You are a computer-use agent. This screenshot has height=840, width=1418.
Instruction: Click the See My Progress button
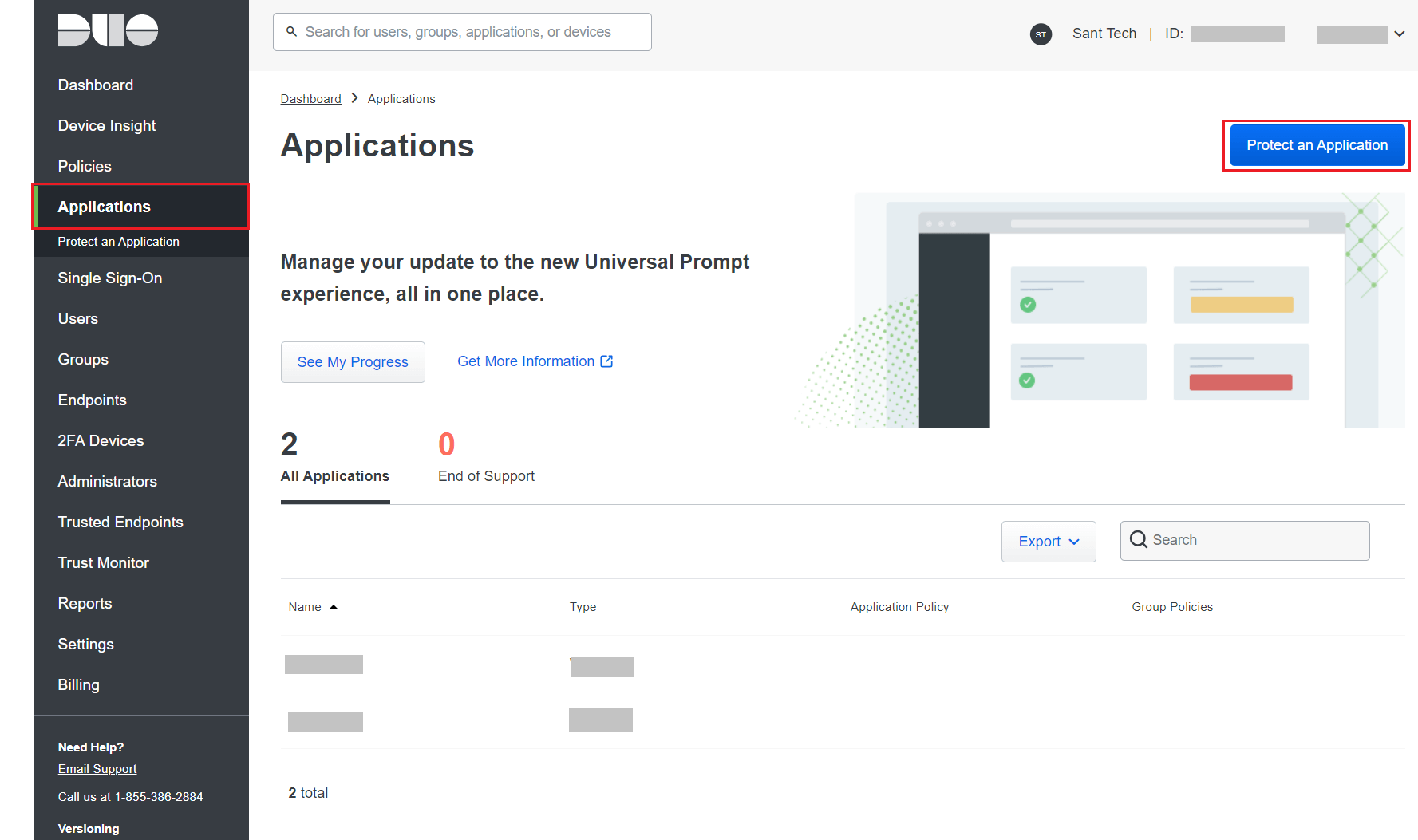pos(353,362)
